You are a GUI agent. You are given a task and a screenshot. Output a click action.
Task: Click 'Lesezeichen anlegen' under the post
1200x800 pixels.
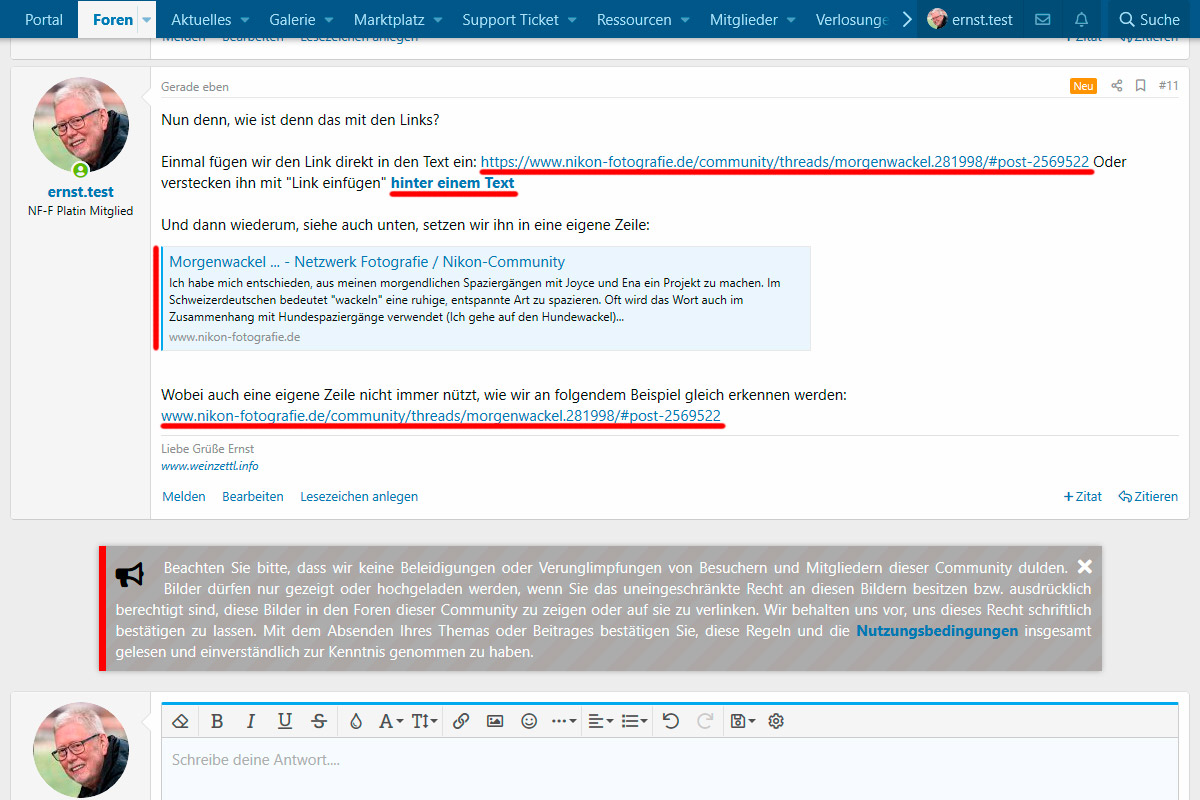[x=359, y=496]
